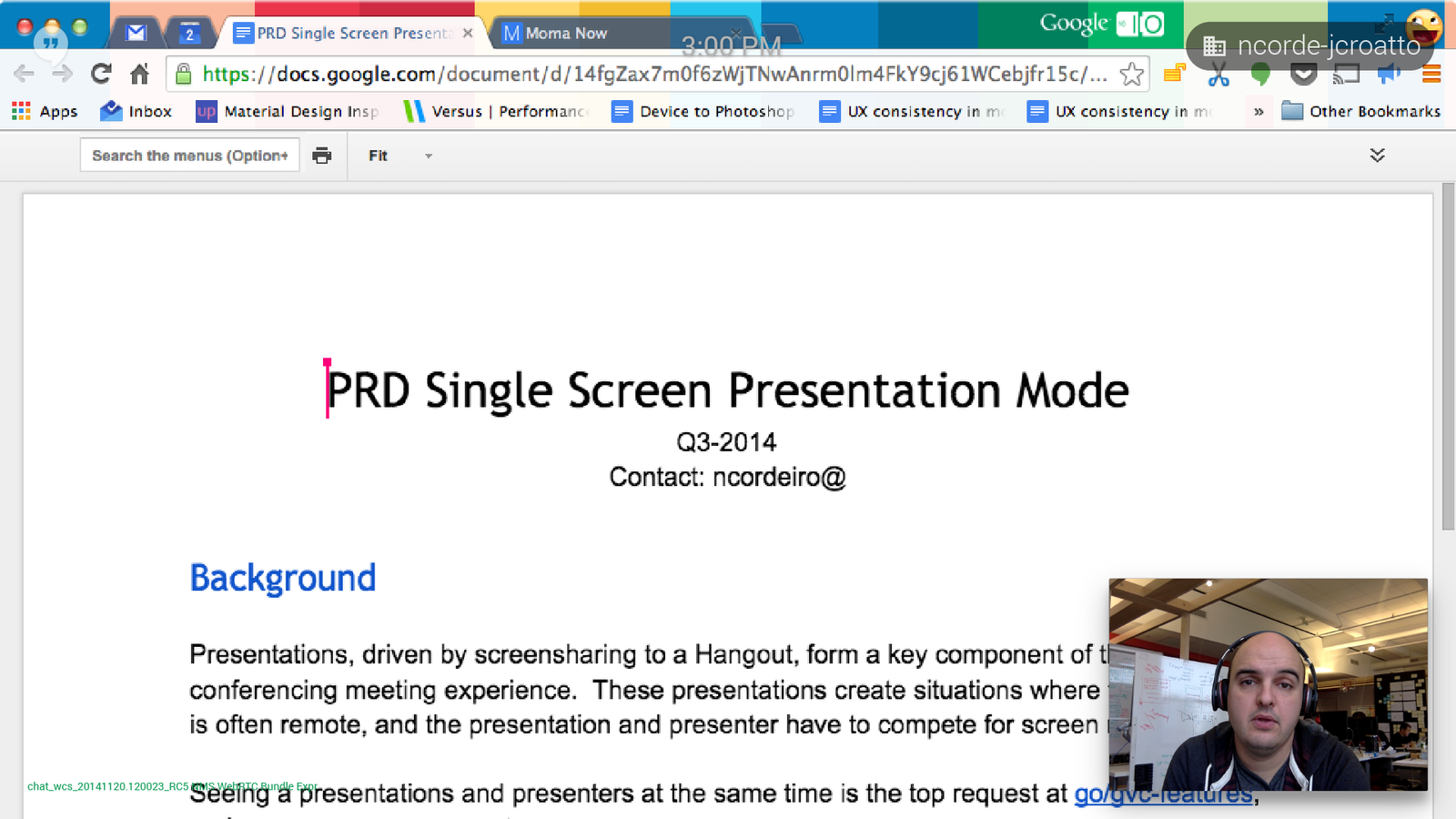Click the blue scissors extension icon

point(1218,75)
